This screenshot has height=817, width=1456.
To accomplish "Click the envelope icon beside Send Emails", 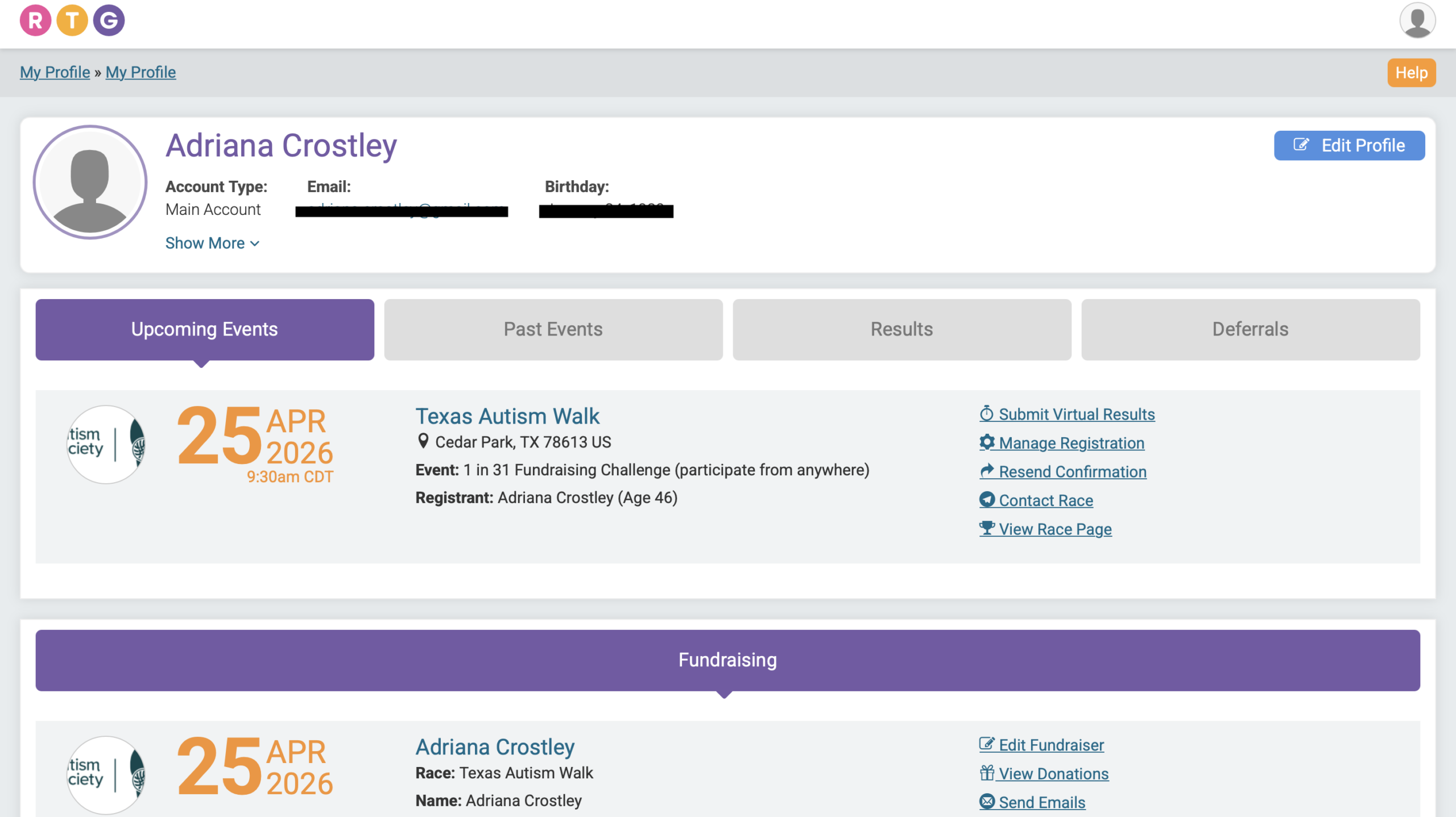I will tap(987, 802).
